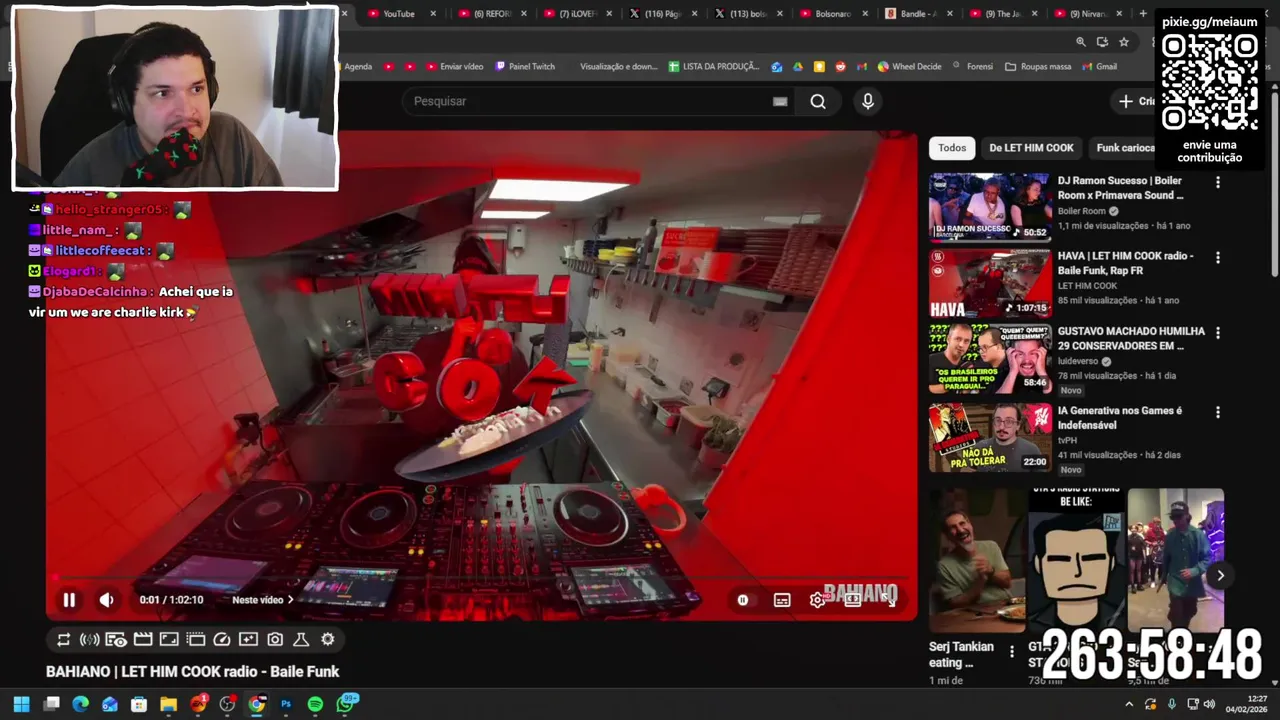Open DJ Ramon Sucesso Boiler Room thumbnail
Screen dimensions: 1280x720
pos(990,208)
